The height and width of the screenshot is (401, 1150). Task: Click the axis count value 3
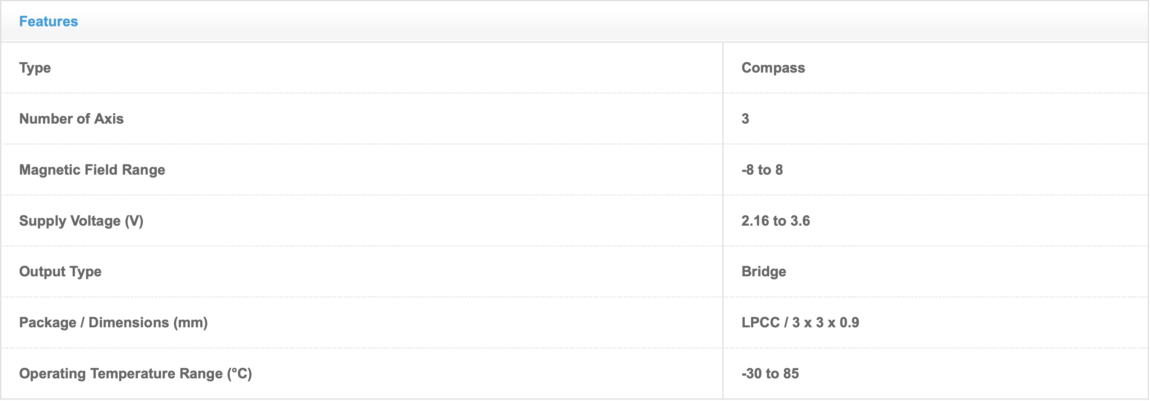(x=746, y=119)
